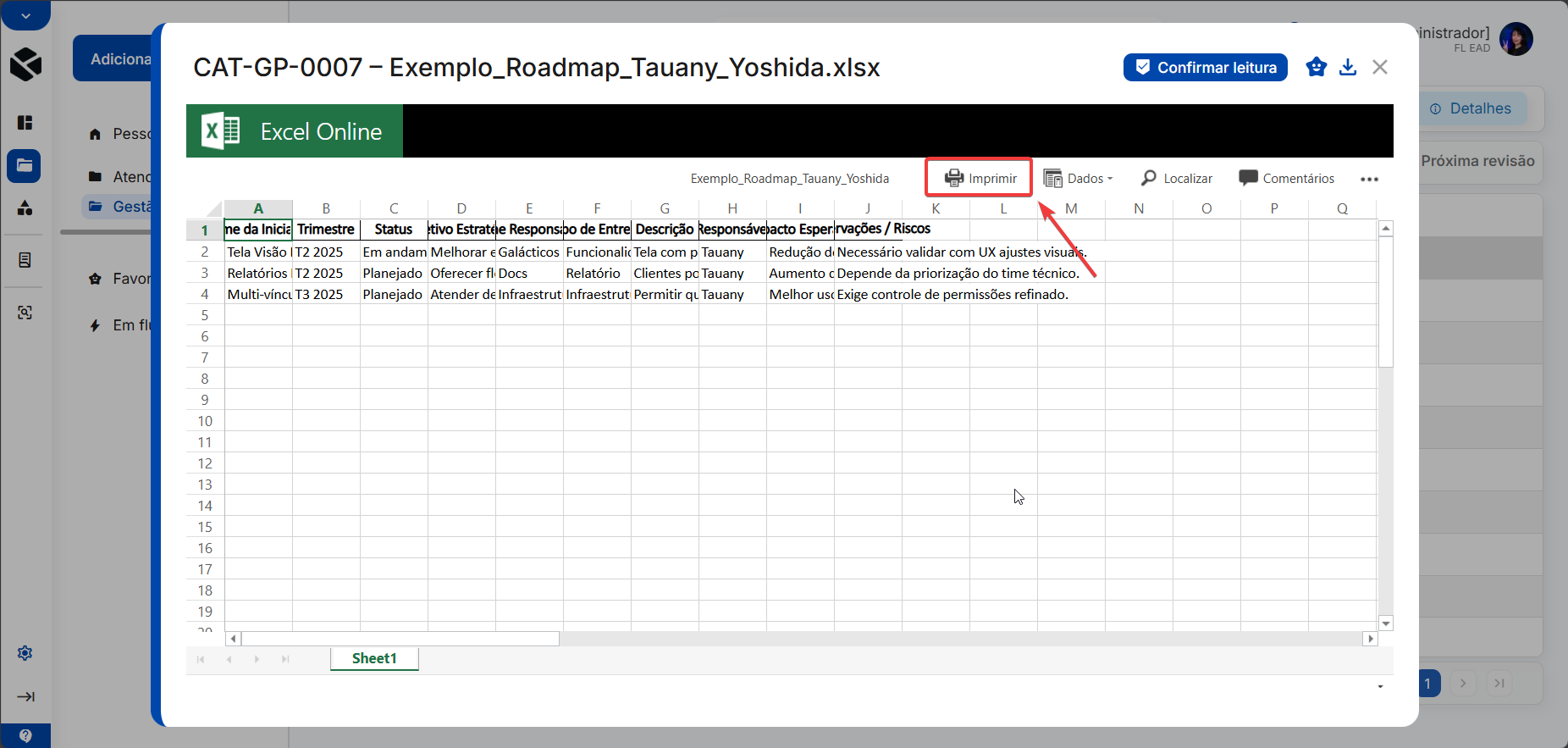Open documents folder icon in sidebar

[25, 166]
